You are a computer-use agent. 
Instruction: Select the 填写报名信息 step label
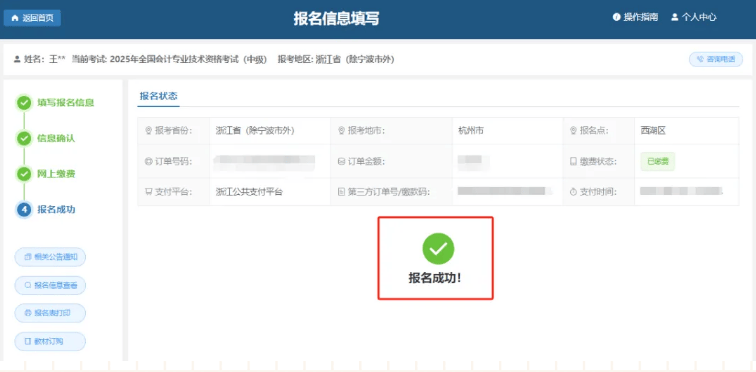66,103
